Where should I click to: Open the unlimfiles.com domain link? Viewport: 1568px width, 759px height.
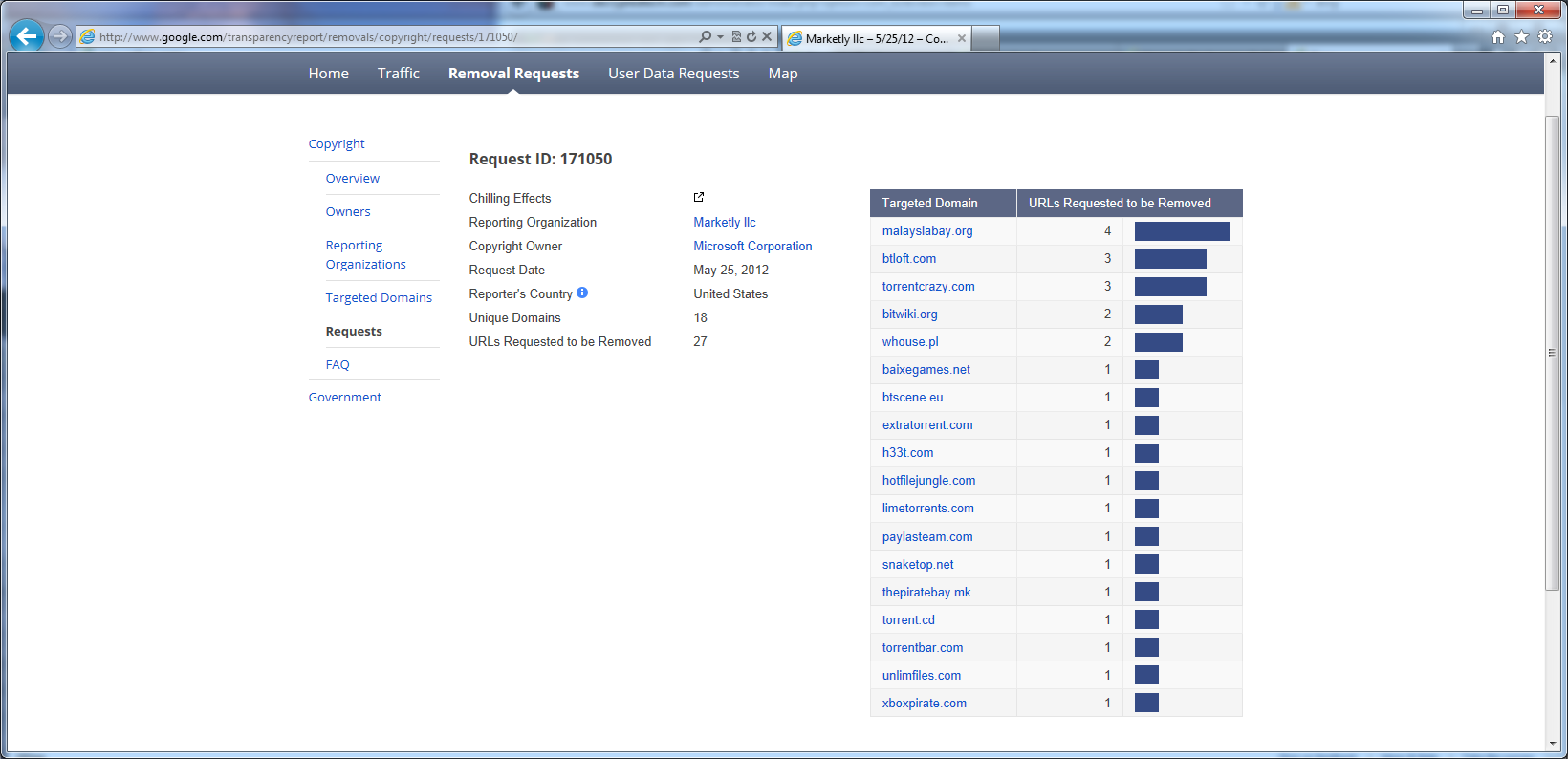pyautogui.click(x=922, y=675)
